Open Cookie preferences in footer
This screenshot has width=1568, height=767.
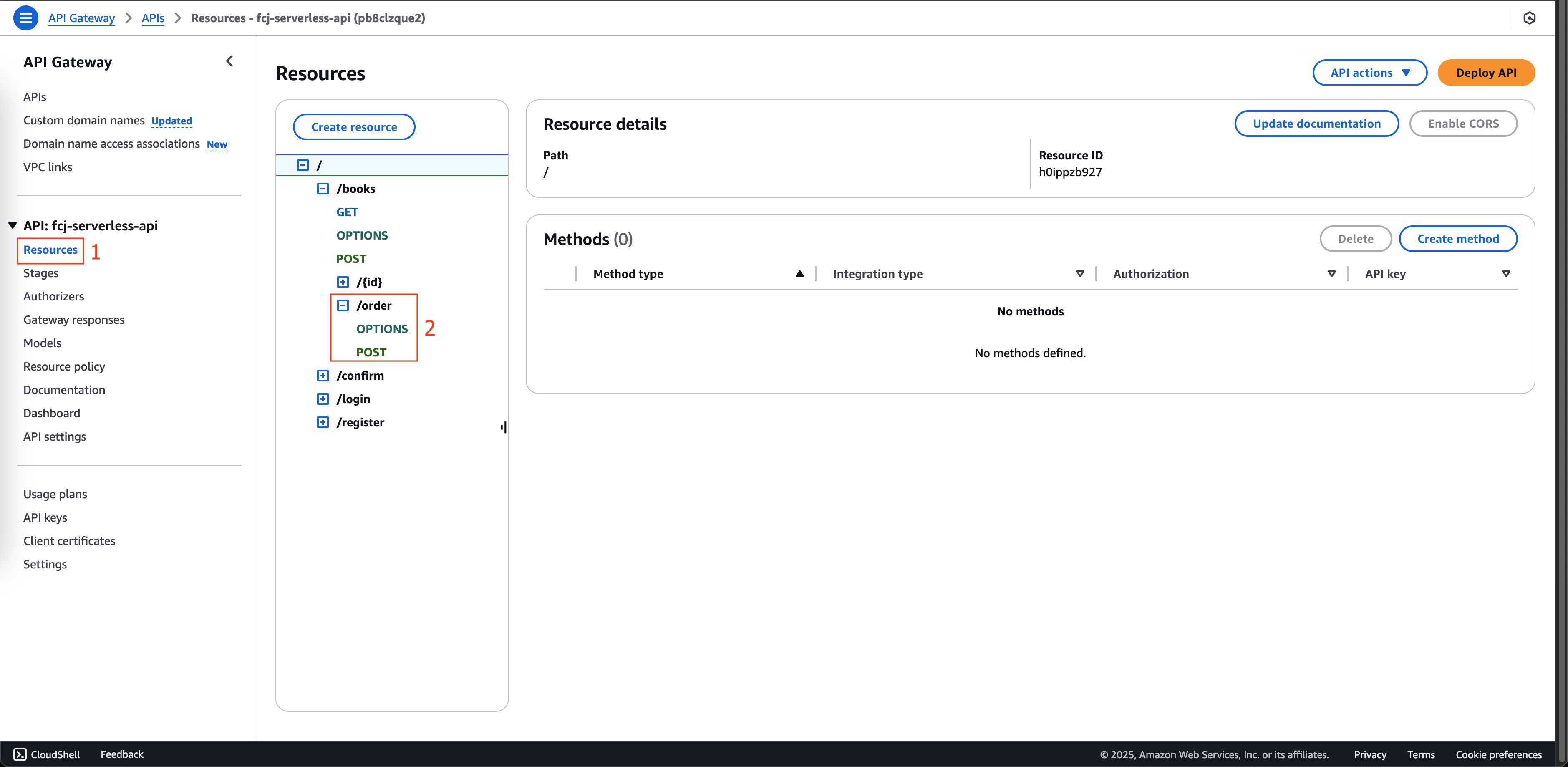coord(1499,755)
